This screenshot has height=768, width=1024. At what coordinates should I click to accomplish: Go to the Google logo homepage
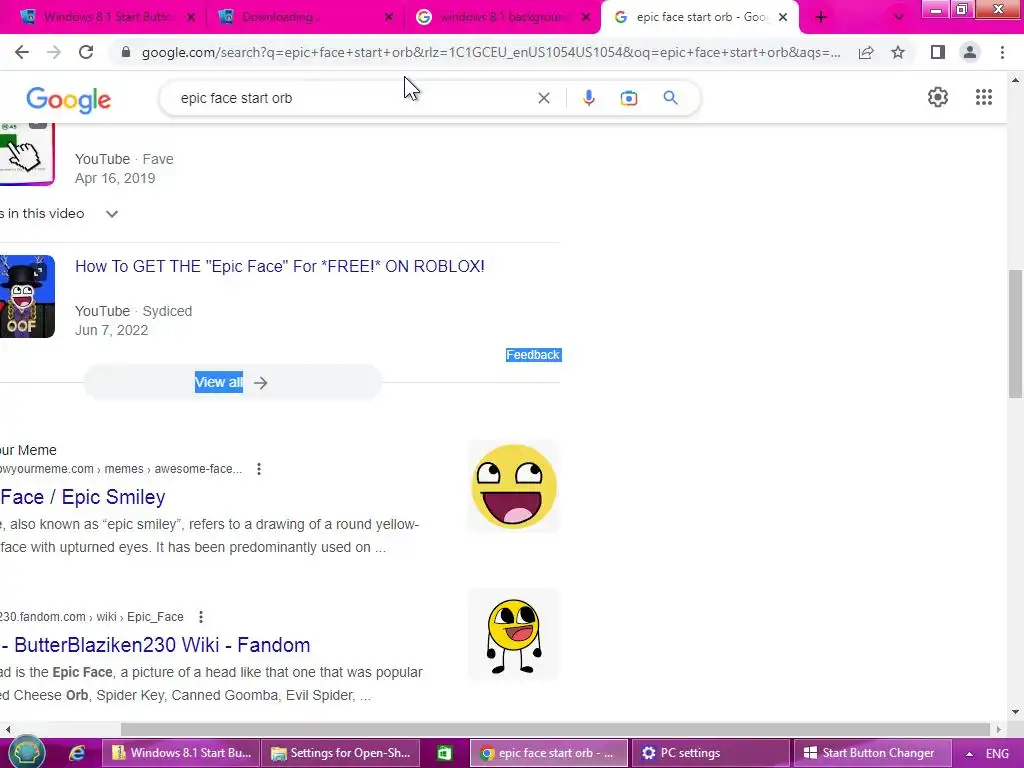[69, 99]
